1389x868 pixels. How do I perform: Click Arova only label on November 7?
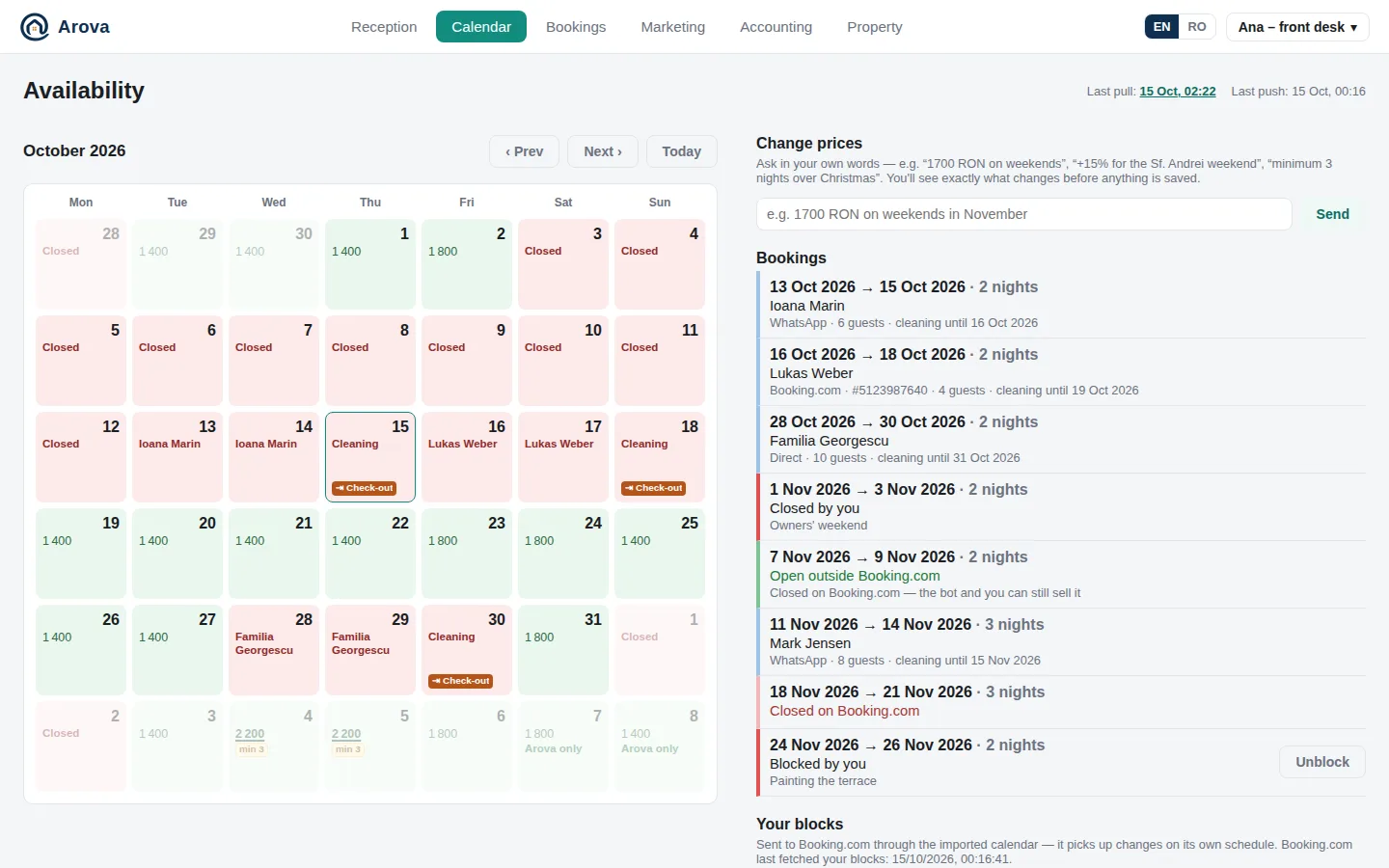click(x=554, y=748)
